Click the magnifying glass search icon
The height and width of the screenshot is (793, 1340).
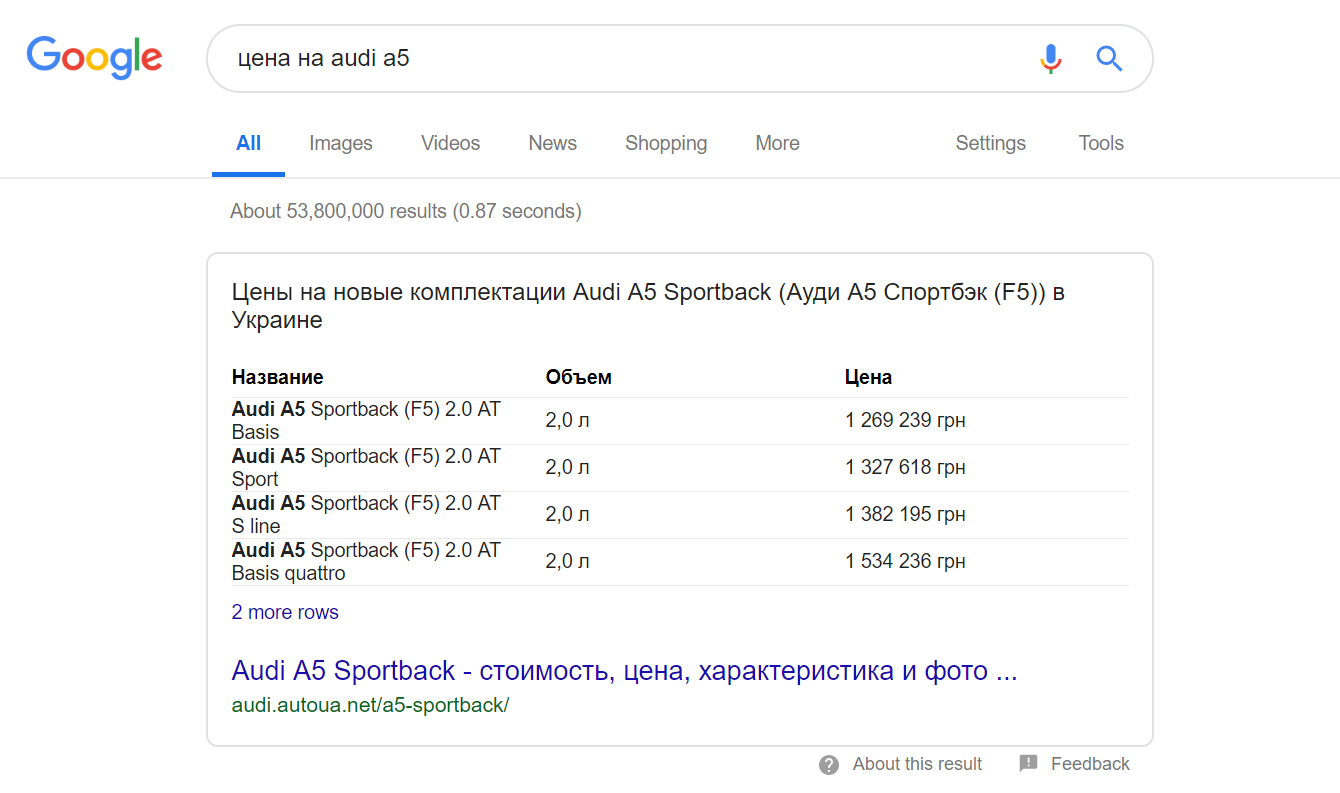(x=1109, y=58)
